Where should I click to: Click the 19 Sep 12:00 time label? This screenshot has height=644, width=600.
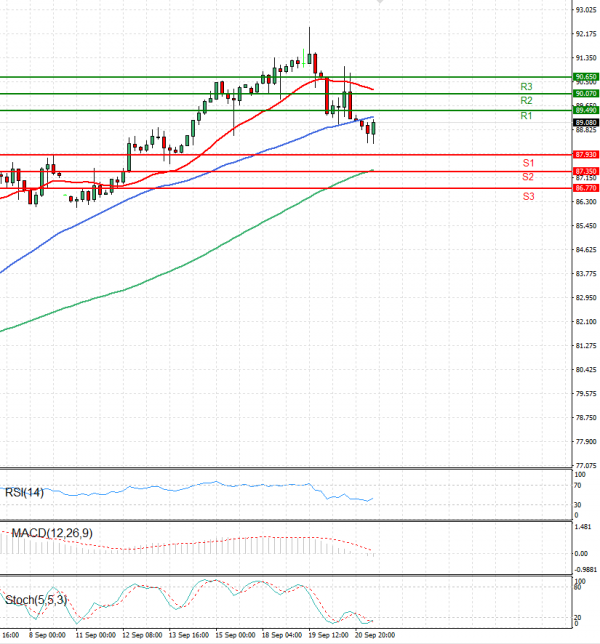coord(329,635)
